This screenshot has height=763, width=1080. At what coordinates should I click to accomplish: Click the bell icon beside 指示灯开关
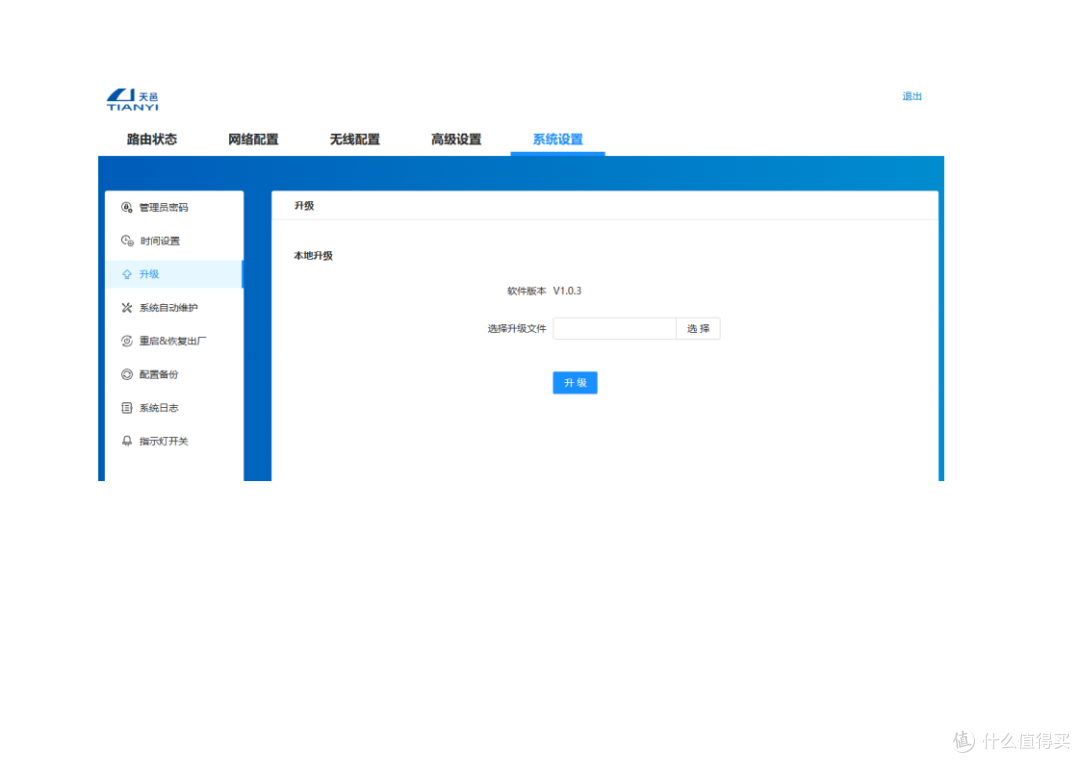[x=127, y=441]
